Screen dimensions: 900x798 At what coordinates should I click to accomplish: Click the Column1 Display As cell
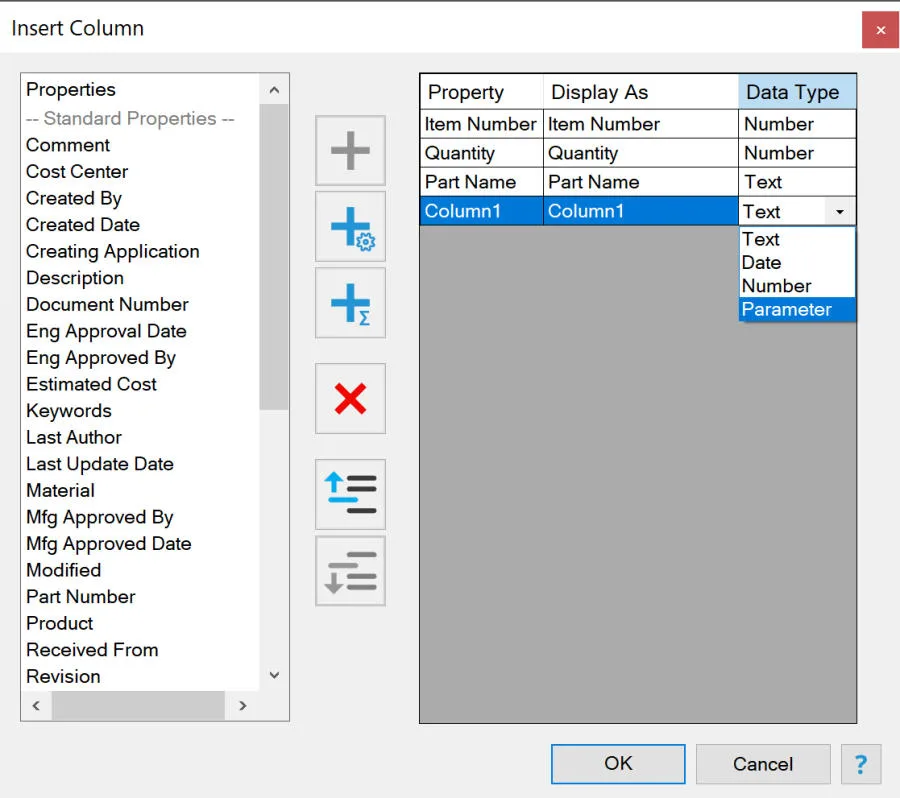click(641, 211)
